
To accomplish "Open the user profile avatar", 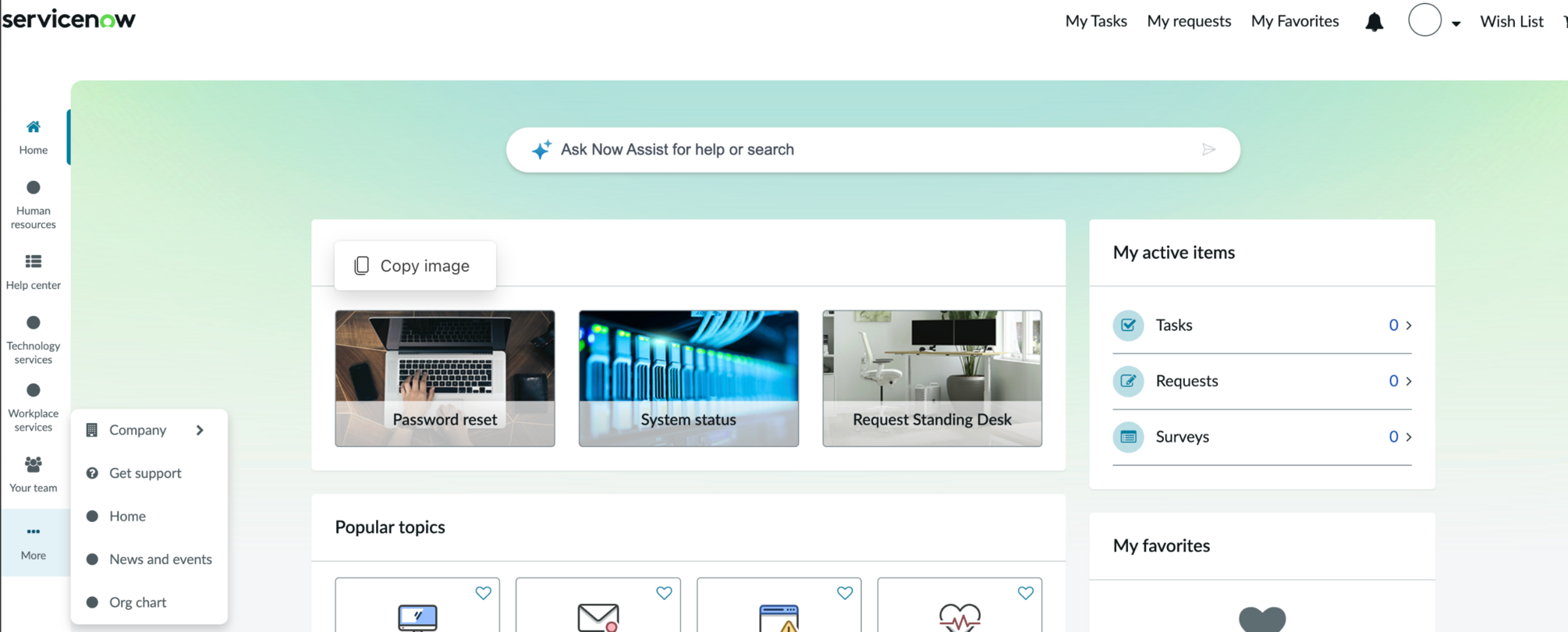I will (1424, 20).
